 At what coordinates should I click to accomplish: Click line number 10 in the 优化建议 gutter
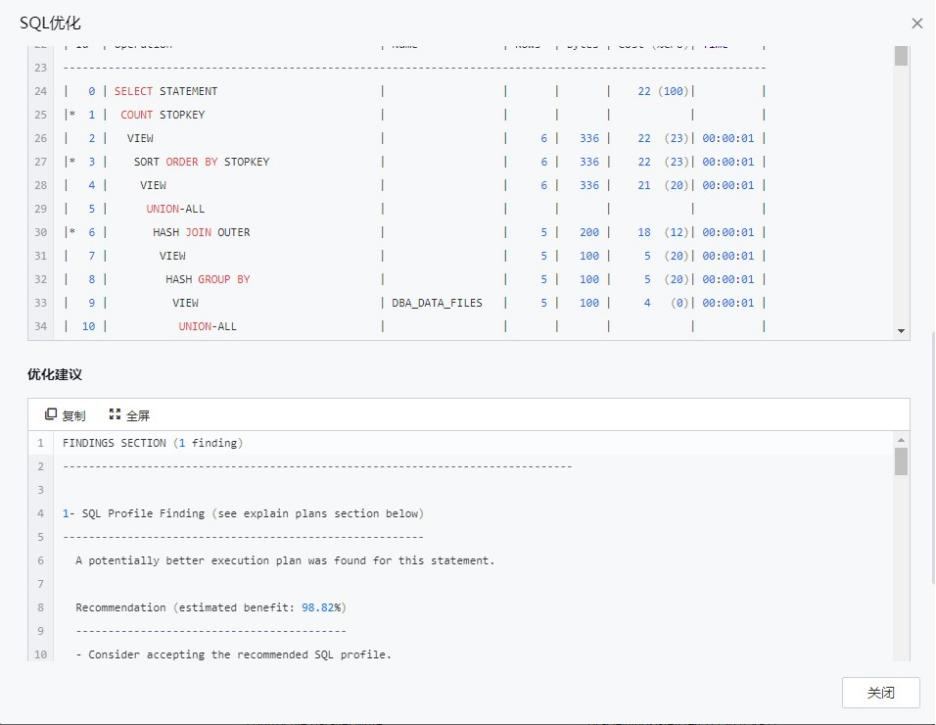(x=41, y=655)
